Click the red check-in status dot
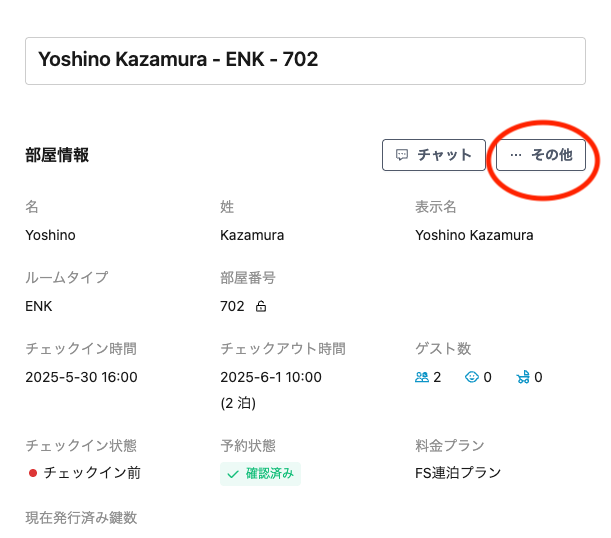 tap(33, 473)
